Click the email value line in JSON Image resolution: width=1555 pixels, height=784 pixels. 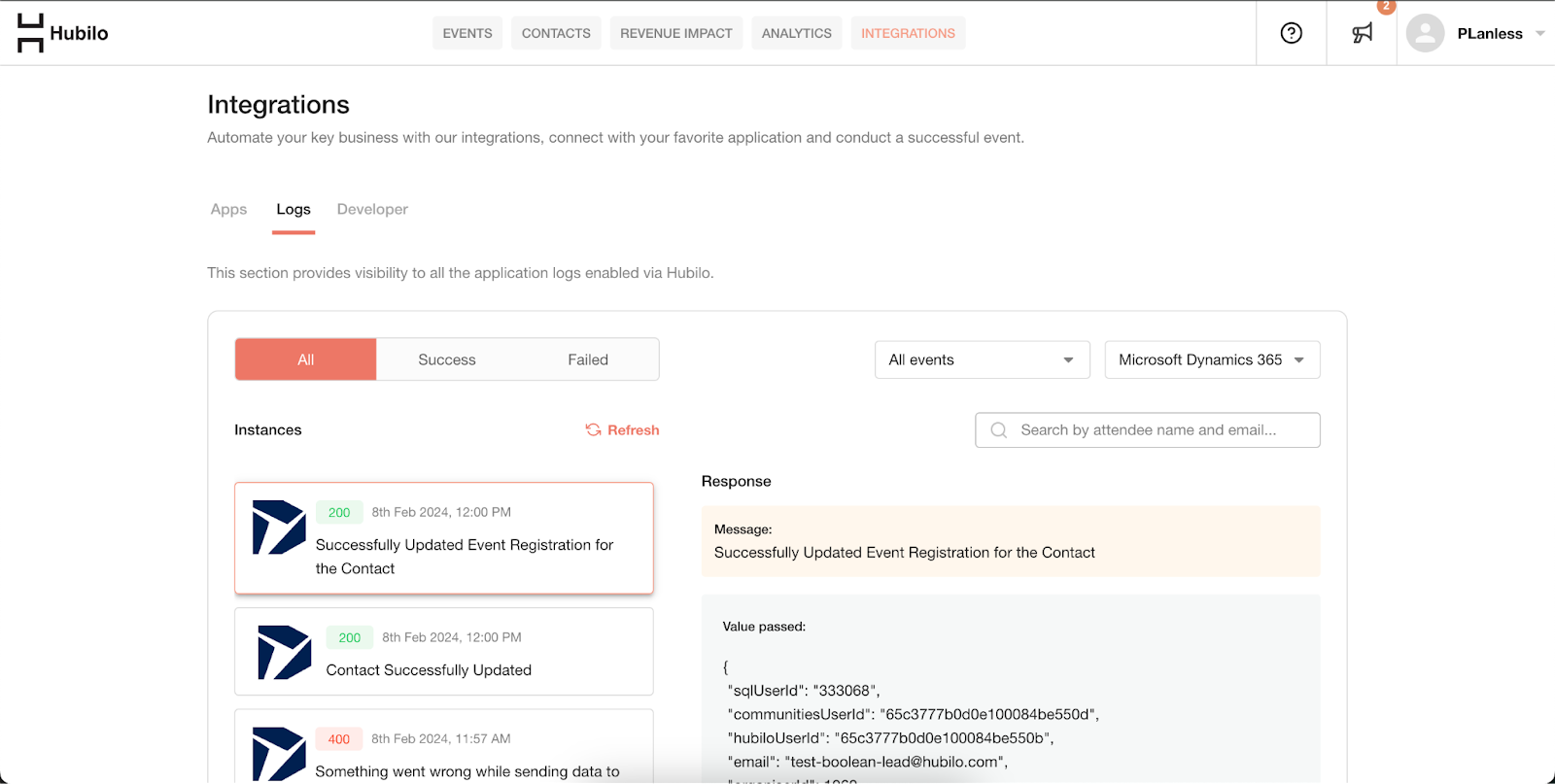tap(868, 762)
